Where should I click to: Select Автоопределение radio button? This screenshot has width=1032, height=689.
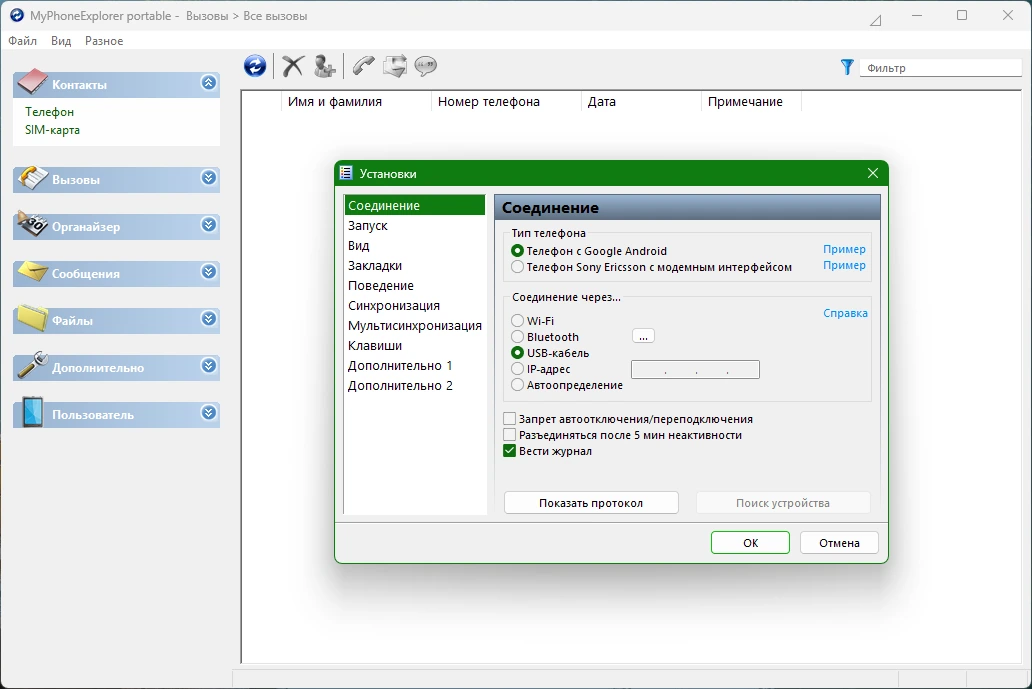coord(517,385)
